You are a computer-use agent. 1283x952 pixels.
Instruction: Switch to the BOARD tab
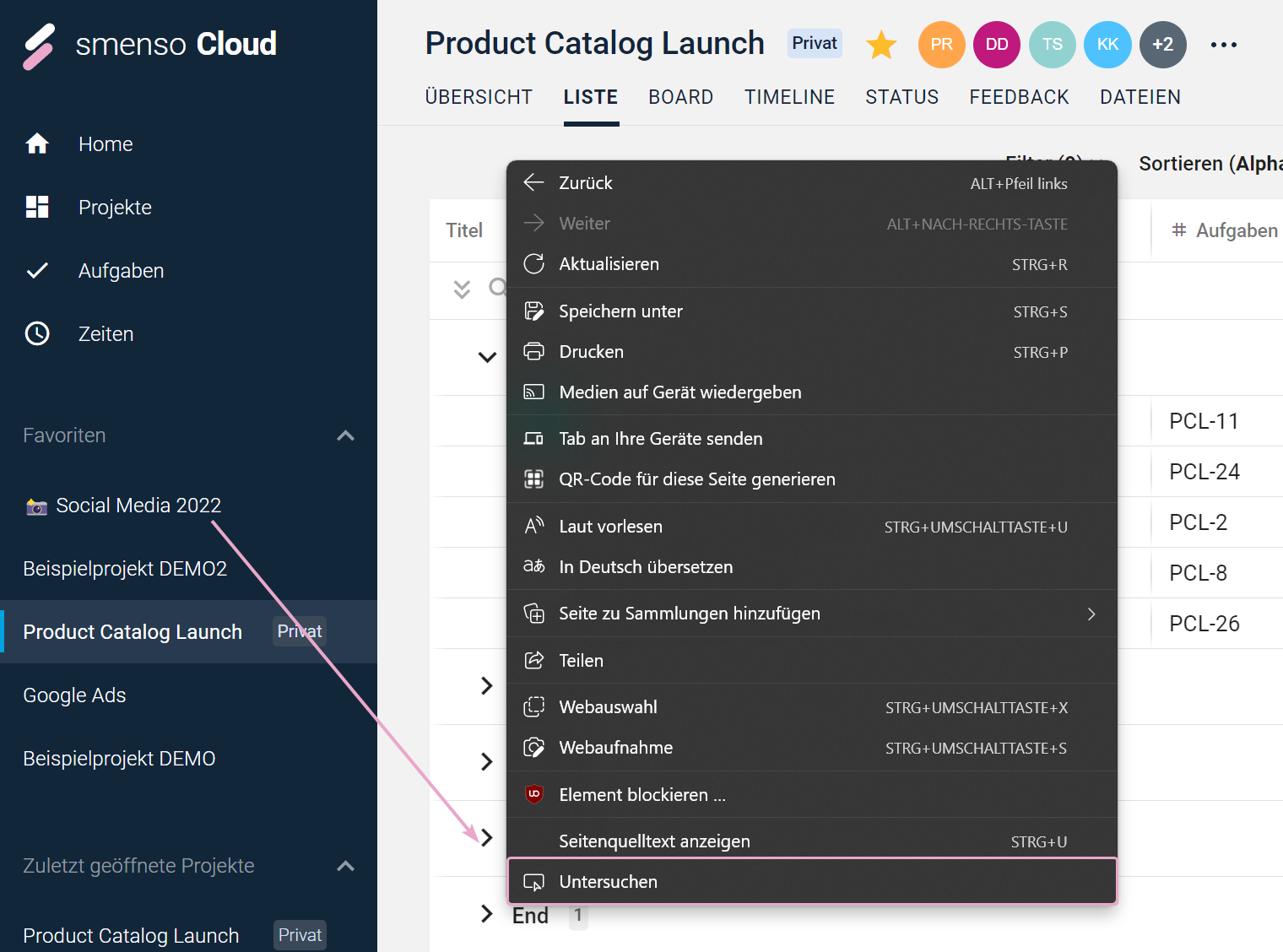[681, 97]
